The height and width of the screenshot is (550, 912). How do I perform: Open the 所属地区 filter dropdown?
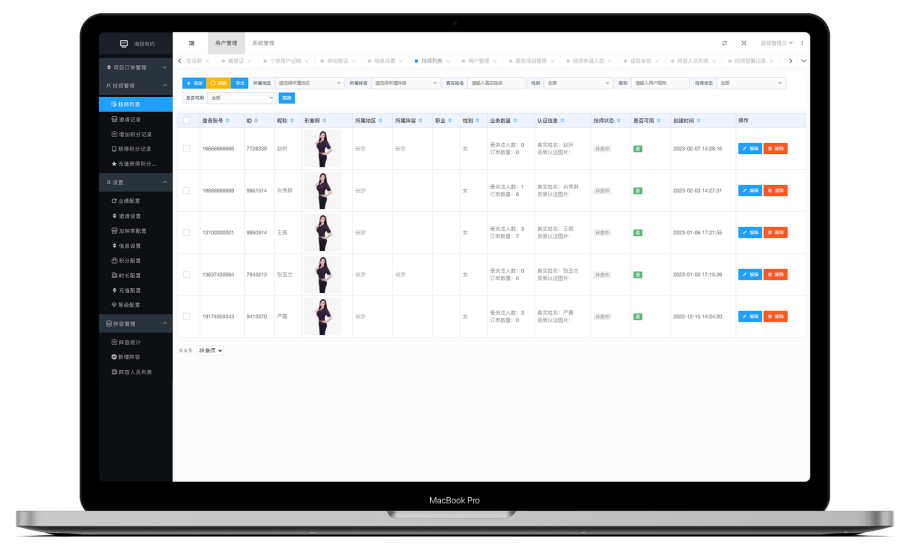308,83
